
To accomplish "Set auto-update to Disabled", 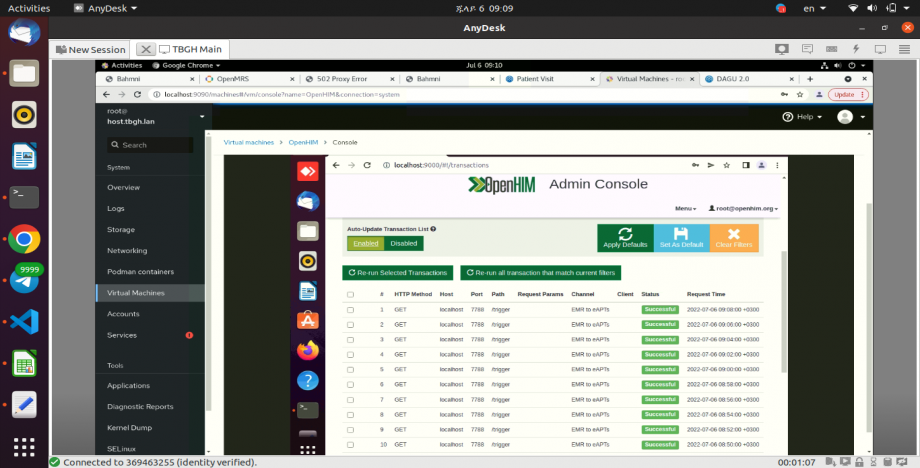I will pyautogui.click(x=404, y=243).
